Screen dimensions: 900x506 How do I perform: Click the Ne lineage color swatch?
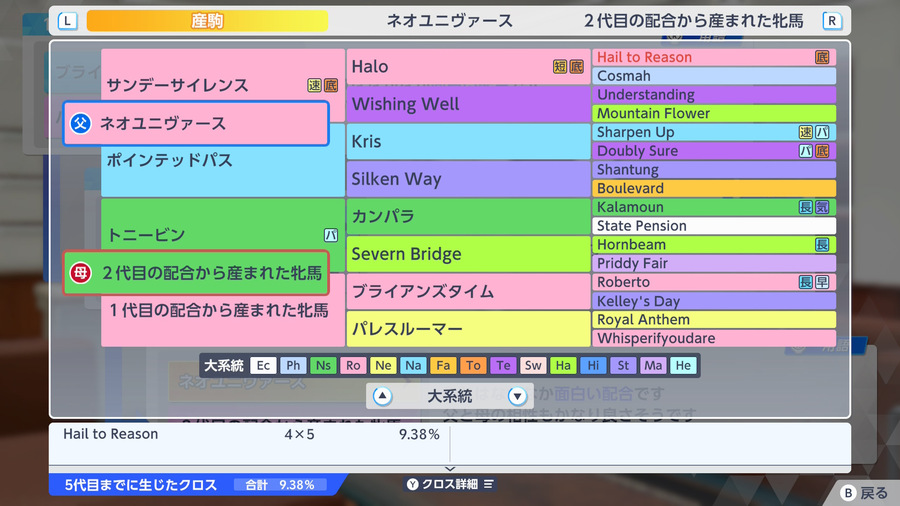(x=383, y=365)
